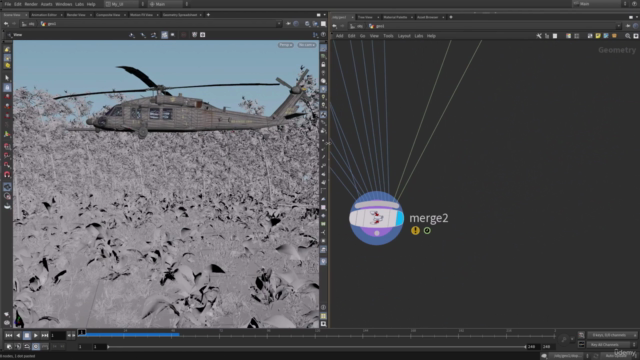Switch to the Geometry Spreadsheet tab

[180, 15]
